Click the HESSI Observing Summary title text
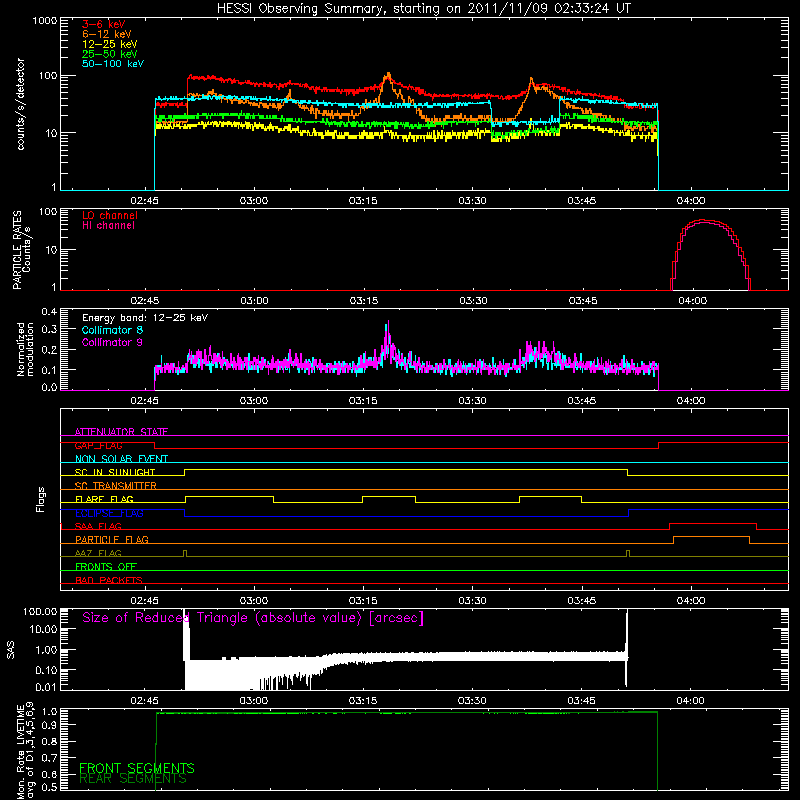Image resolution: width=800 pixels, height=800 pixels. point(423,9)
